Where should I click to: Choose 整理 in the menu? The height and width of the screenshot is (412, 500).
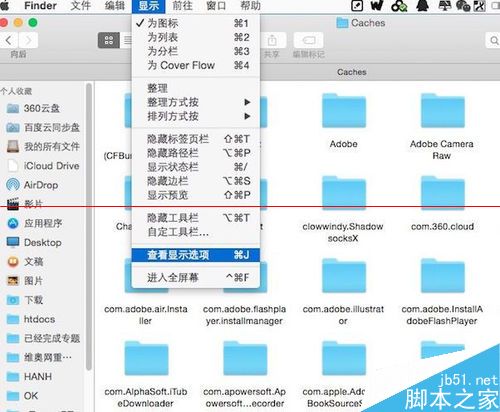pos(196,88)
